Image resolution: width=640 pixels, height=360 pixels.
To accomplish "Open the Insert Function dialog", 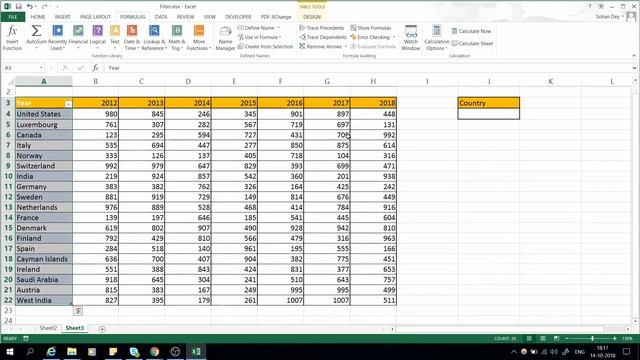I will point(12,38).
